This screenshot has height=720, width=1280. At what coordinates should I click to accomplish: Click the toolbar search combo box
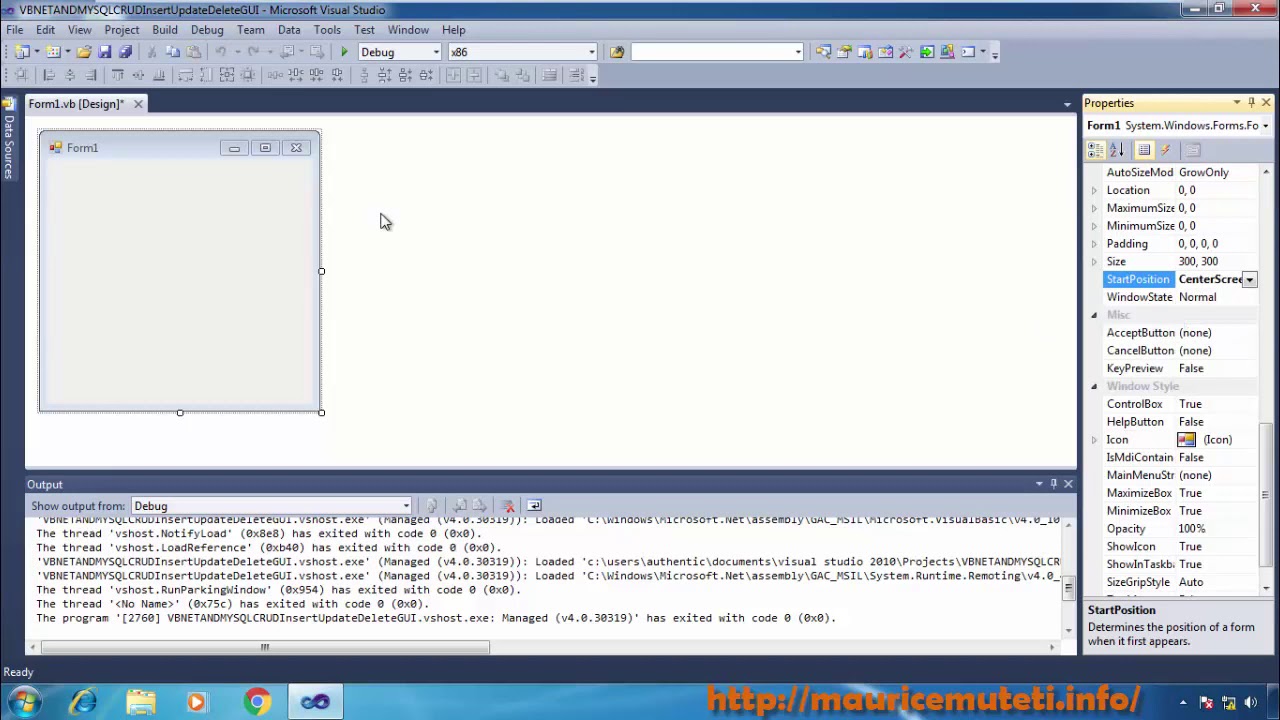[716, 52]
